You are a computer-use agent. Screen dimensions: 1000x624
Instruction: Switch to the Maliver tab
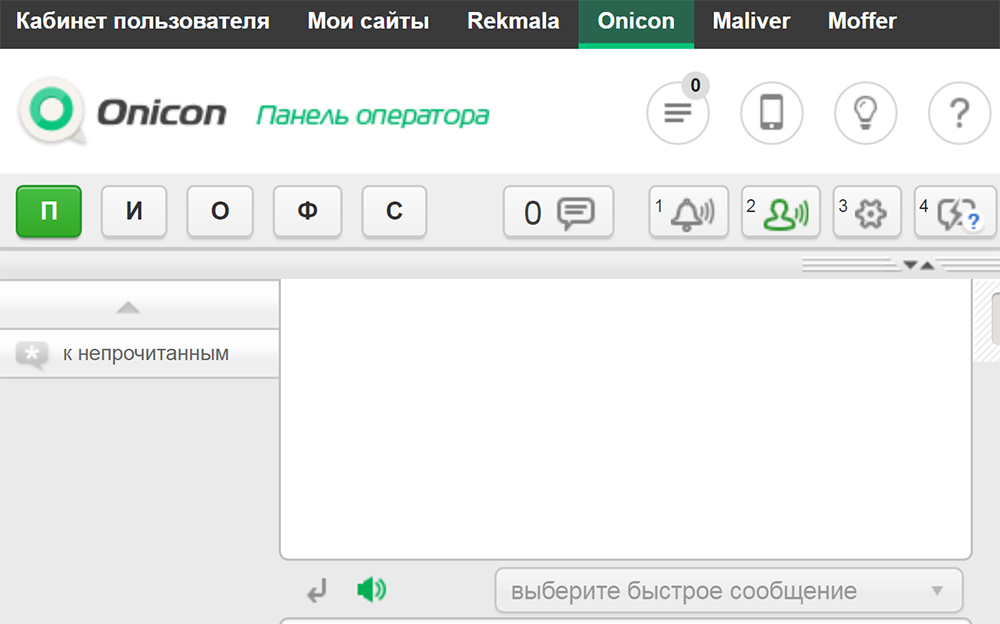(x=751, y=21)
